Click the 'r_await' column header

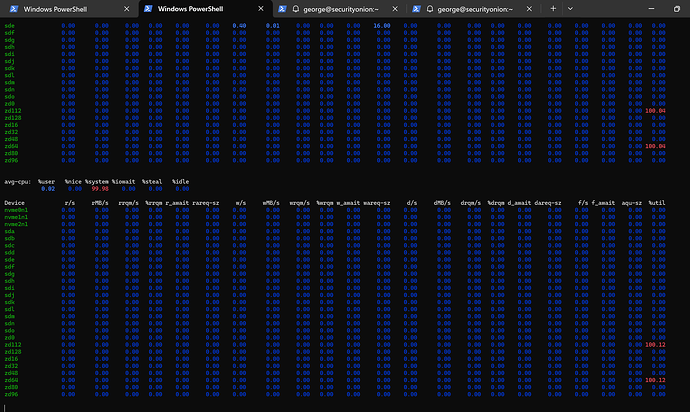pyautogui.click(x=177, y=203)
